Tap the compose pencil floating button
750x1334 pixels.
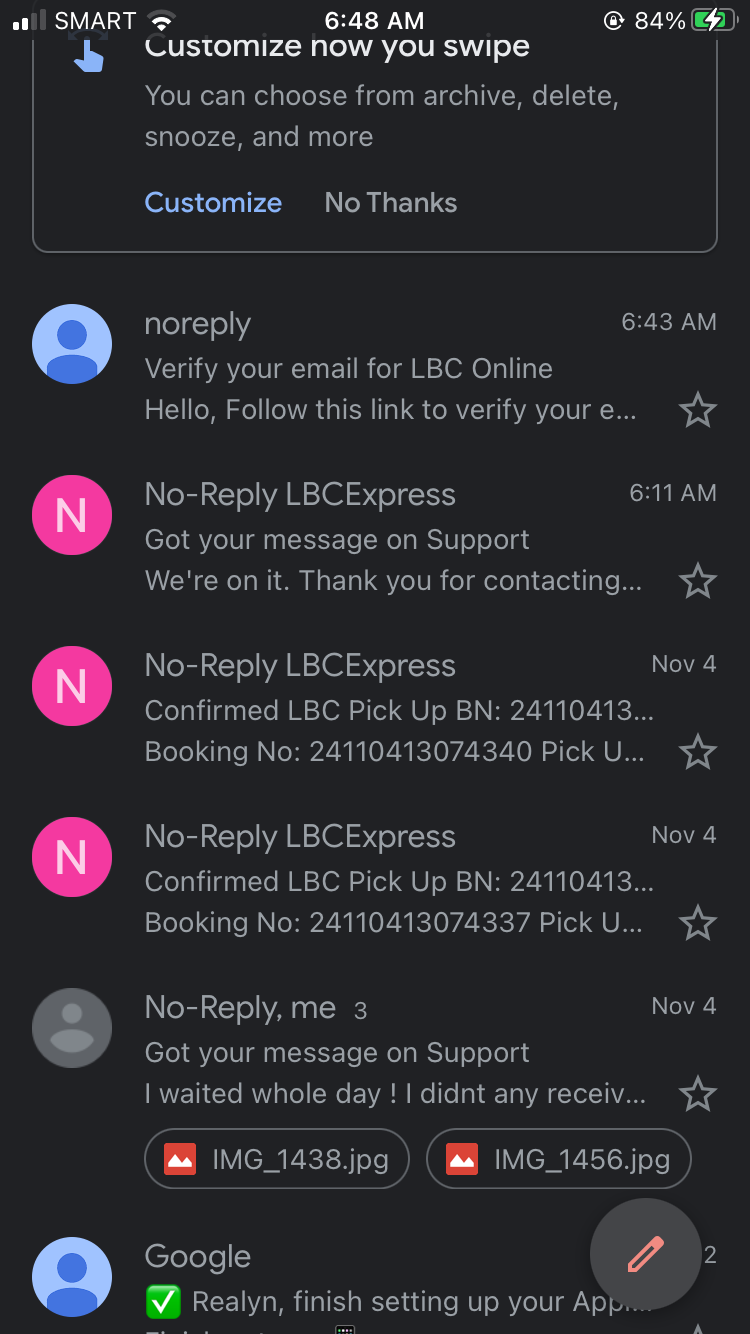[x=645, y=1253]
